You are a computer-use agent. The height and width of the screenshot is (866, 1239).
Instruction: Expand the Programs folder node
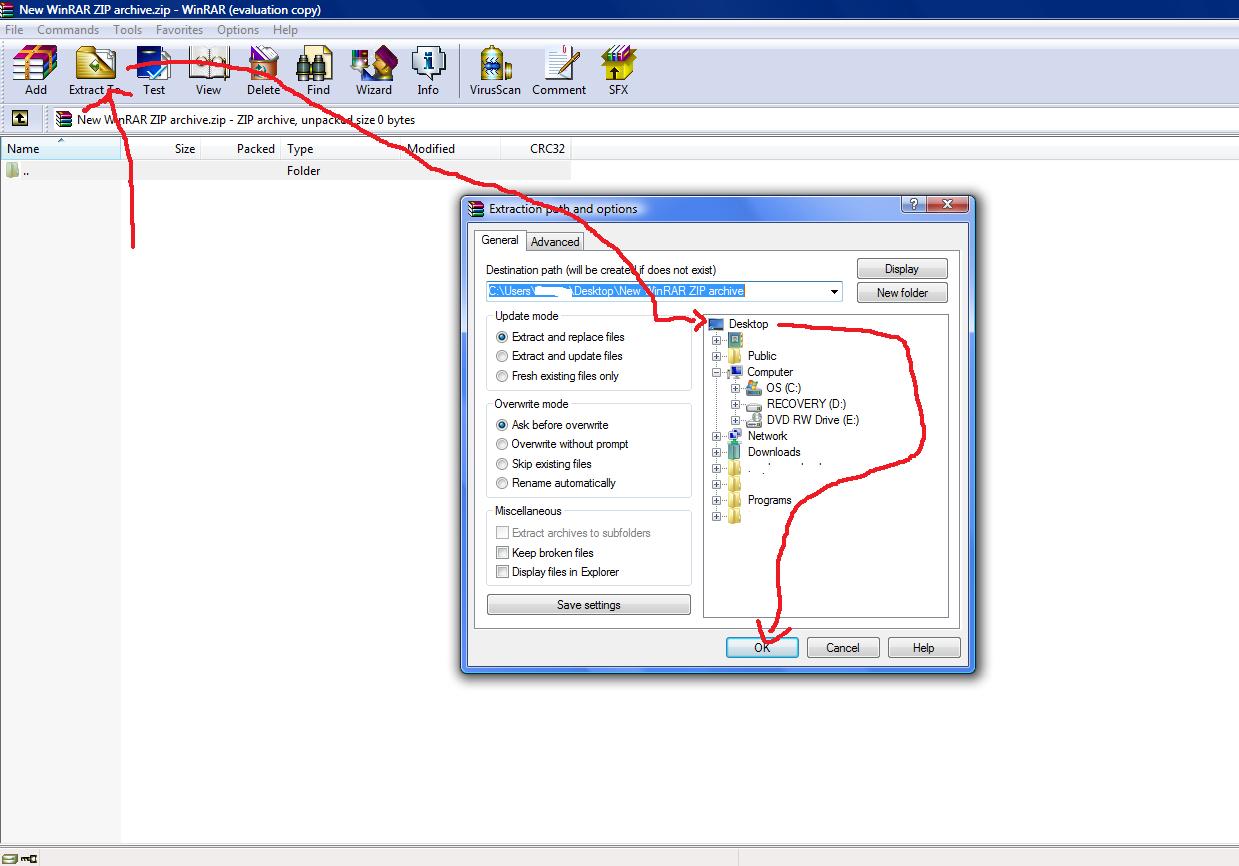pos(716,500)
